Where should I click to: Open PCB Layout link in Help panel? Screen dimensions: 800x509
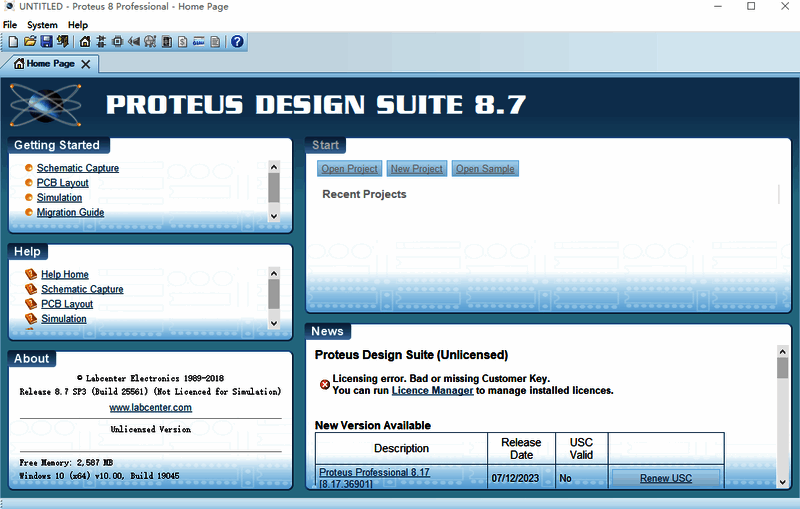coord(67,304)
